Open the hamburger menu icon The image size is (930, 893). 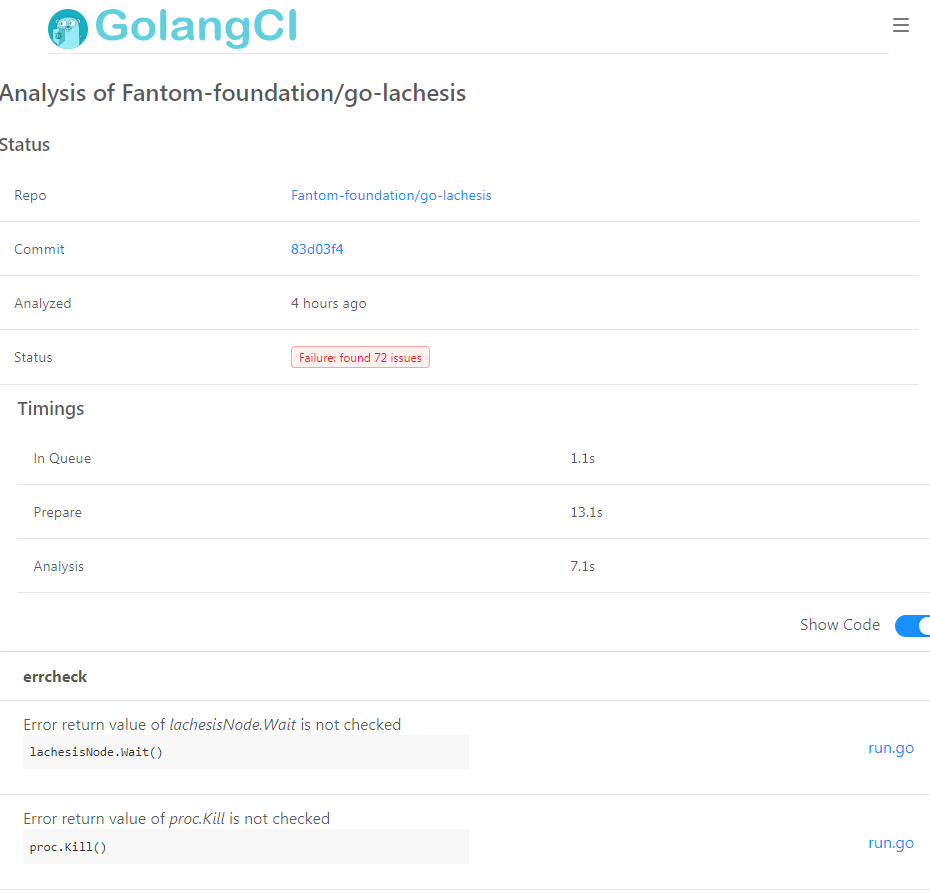(x=900, y=25)
